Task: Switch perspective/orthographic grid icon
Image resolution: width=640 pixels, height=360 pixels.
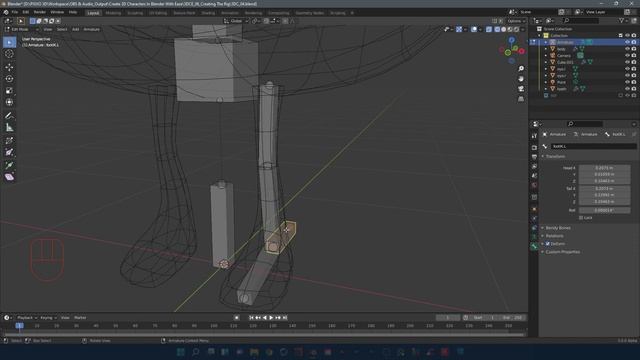Action: click(521, 99)
